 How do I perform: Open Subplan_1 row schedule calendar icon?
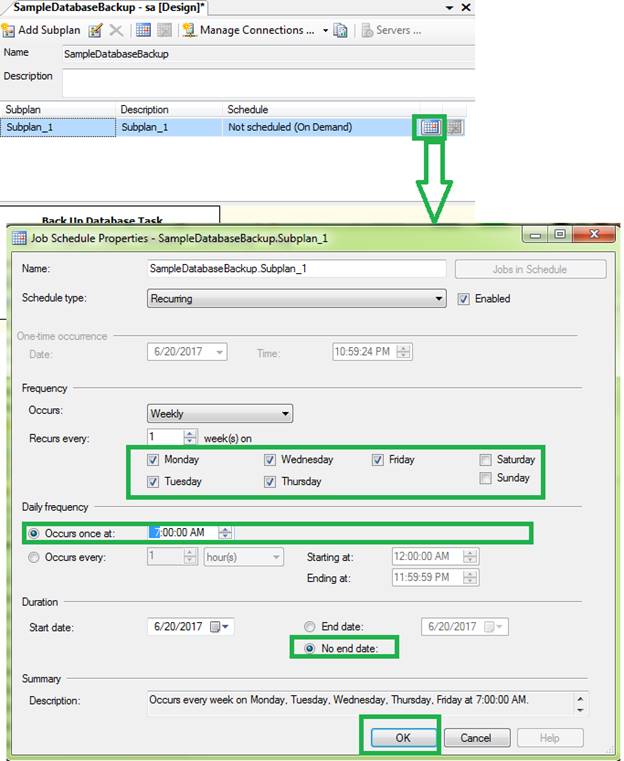430,128
